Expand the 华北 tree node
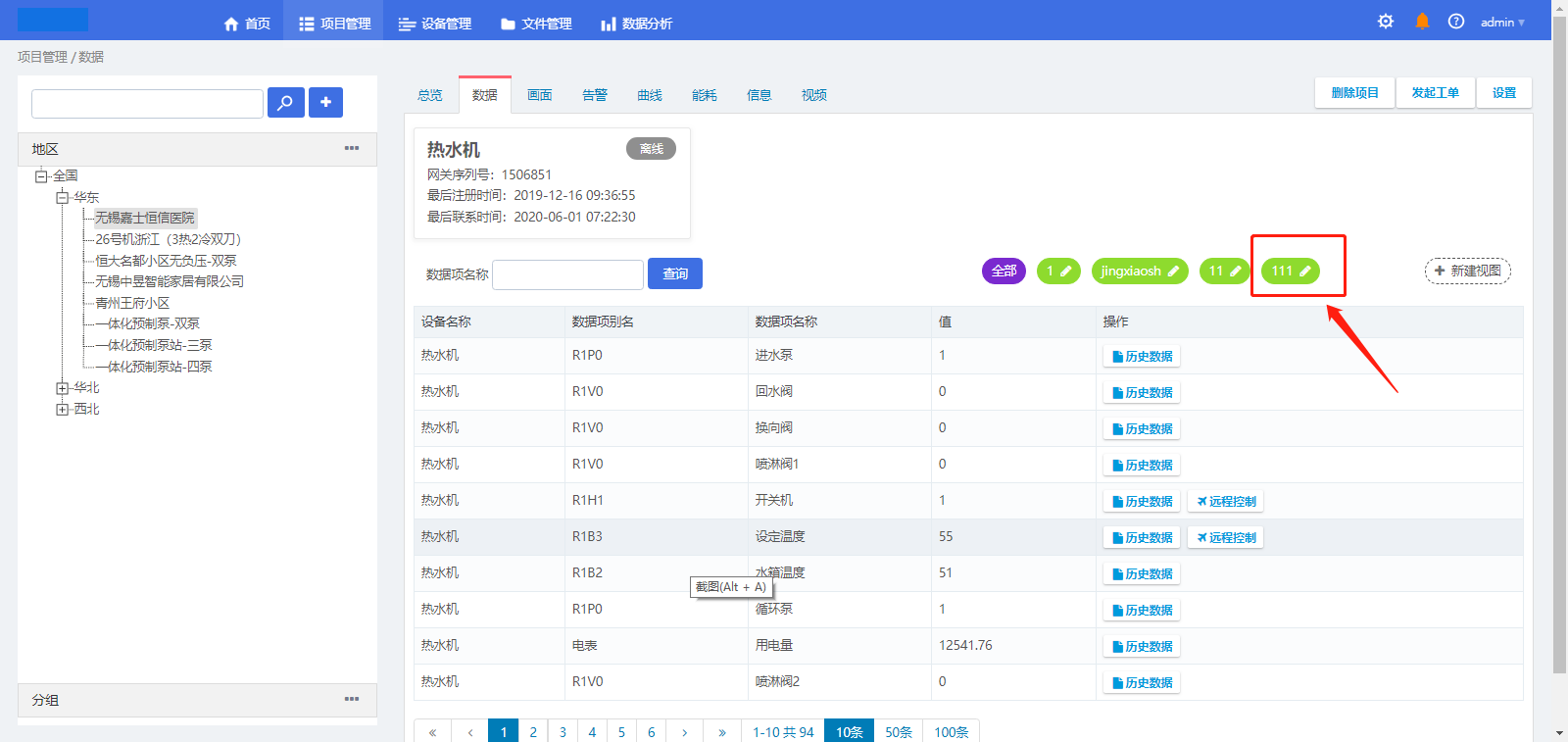1568x742 pixels. coord(63,388)
